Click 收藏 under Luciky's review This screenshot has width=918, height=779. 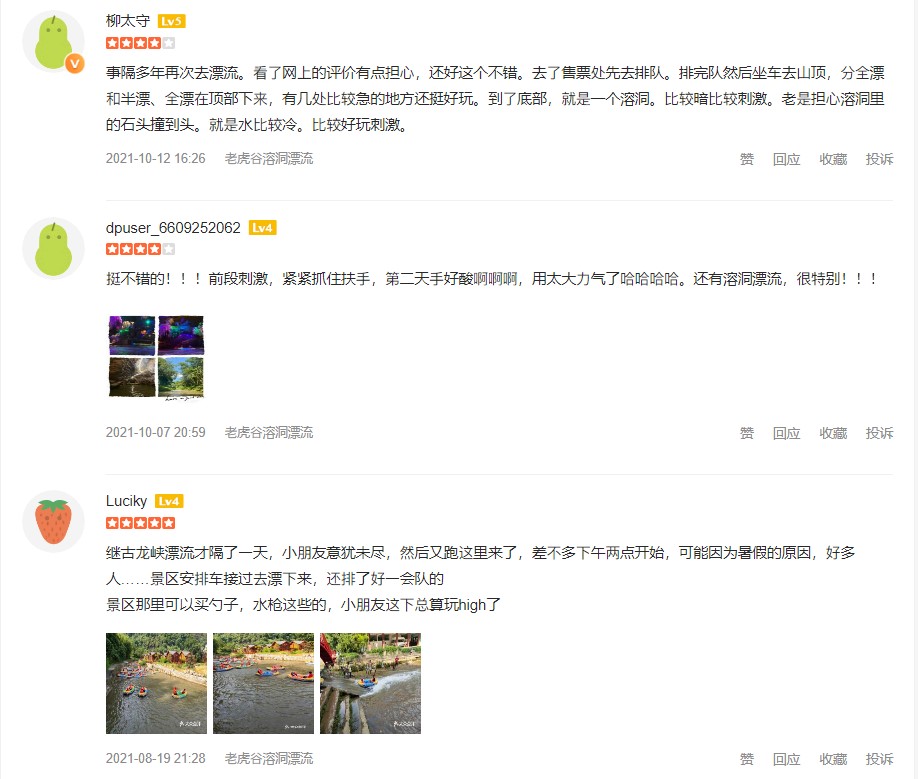833,759
